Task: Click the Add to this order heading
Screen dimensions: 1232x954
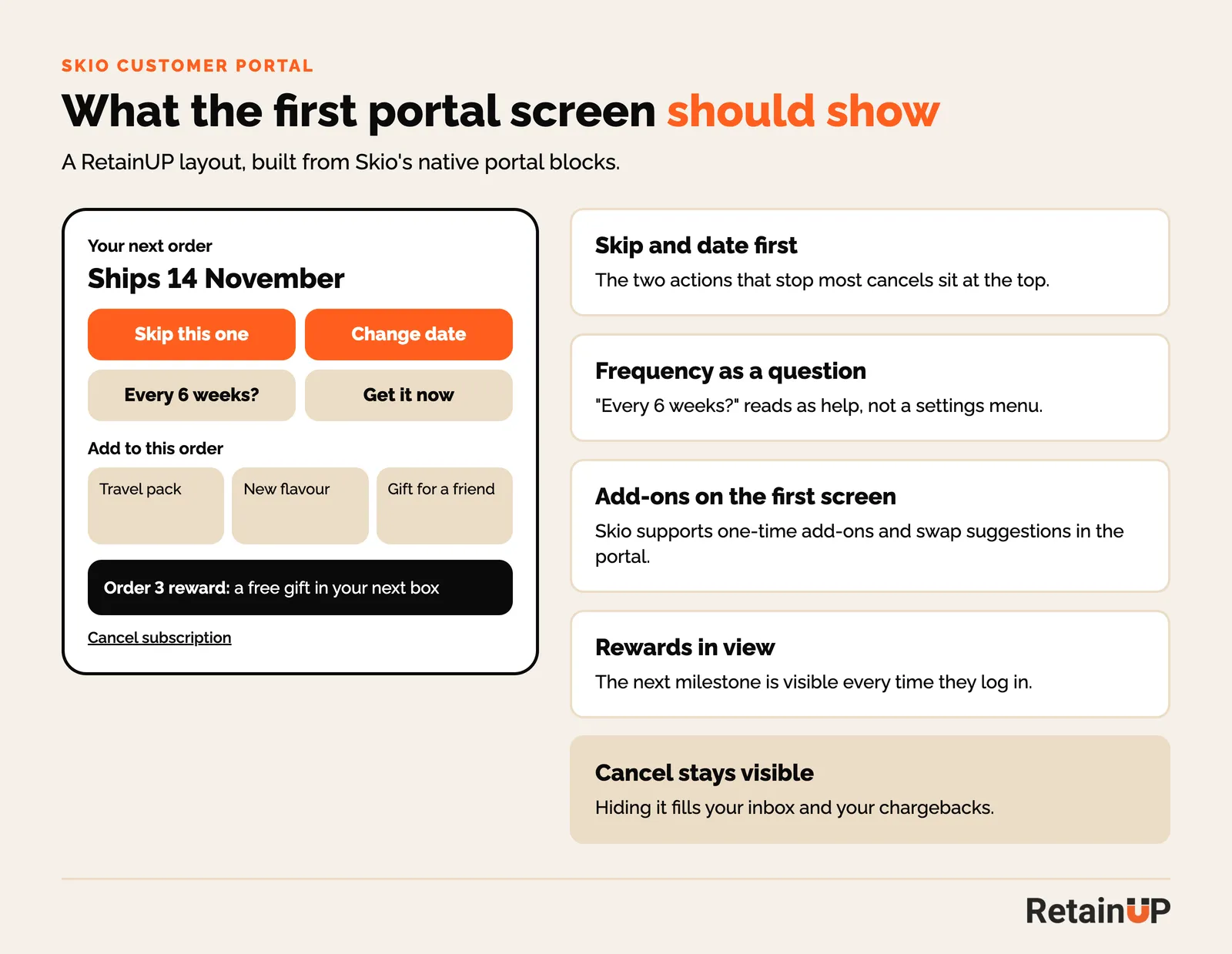Action: point(156,448)
